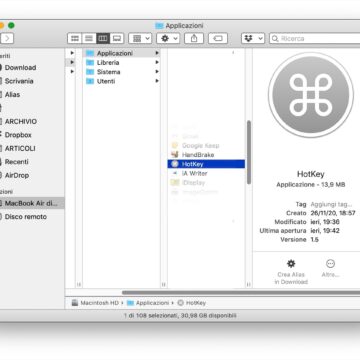Click the applications column vertical scrollbar
Viewport: 360px width, 360px height.
coord(249,152)
